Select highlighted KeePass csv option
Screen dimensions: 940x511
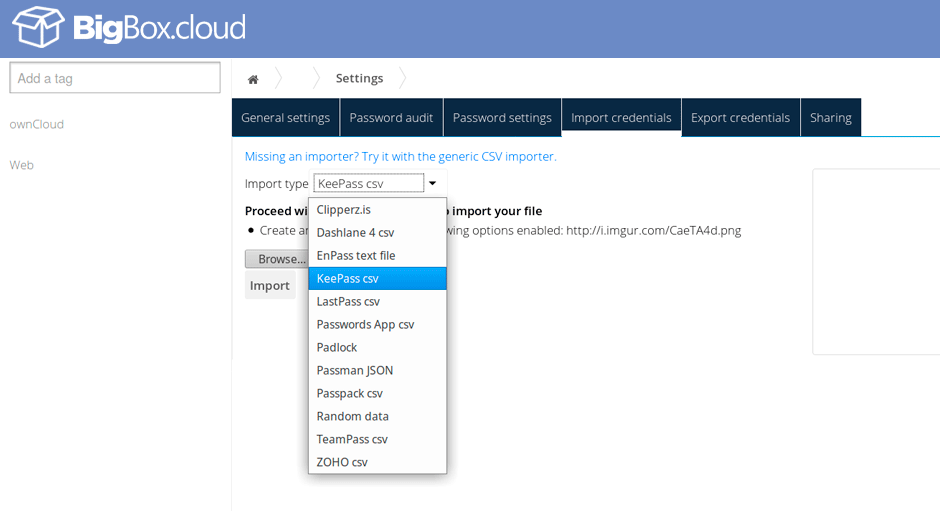377,278
